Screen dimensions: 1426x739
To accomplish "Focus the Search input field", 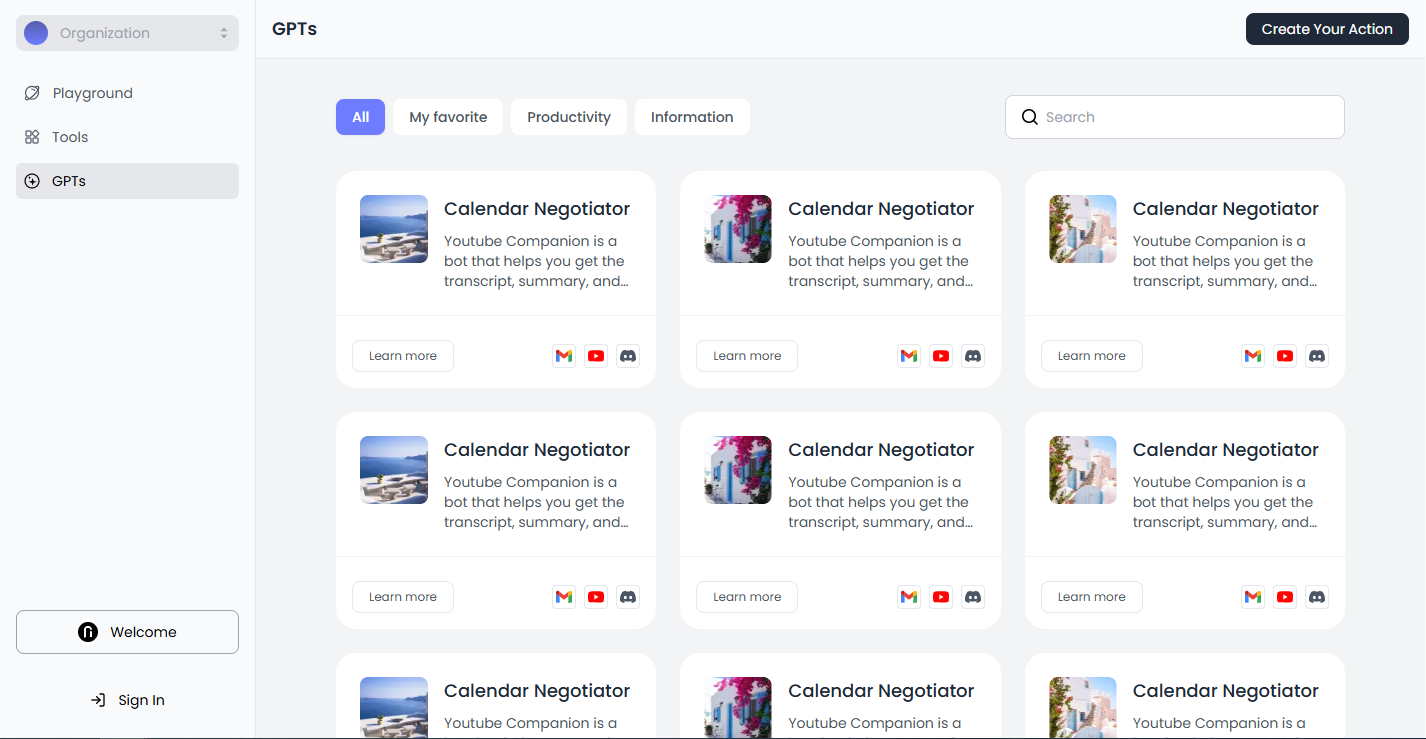I will (1174, 117).
